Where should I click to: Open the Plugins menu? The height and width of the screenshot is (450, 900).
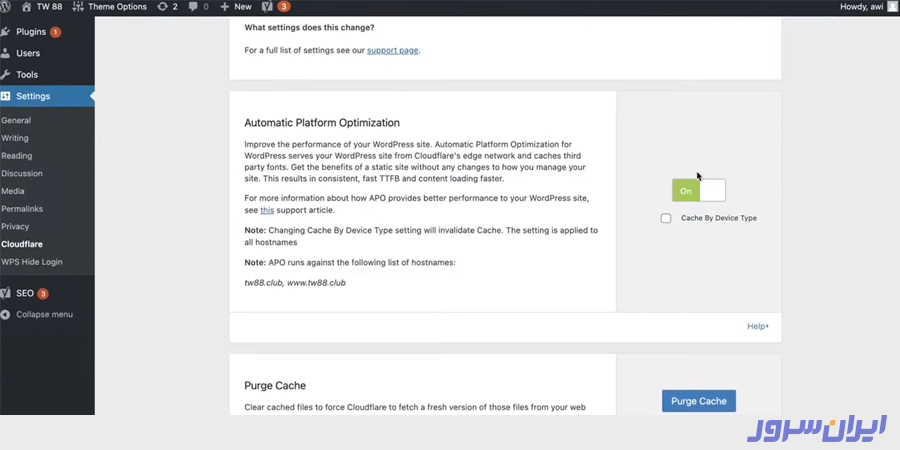pos(31,32)
